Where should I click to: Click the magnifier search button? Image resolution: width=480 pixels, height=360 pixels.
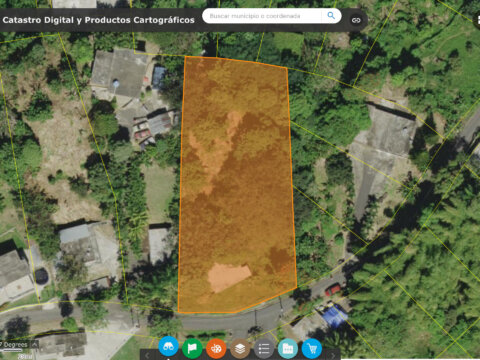click(x=331, y=16)
